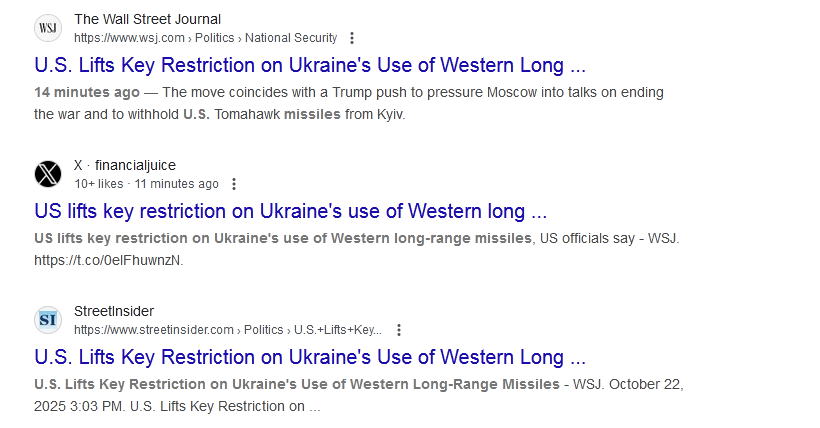820x428 pixels.
Task: Click the snippet mentioning Tomahawk missiles
Action: (x=300, y=114)
